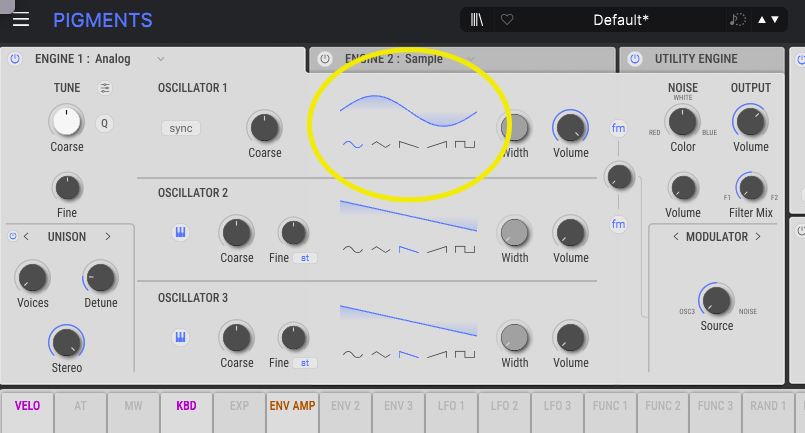Open the hamburger main menu
Viewport: 805px width, 433px height.
click(20, 20)
